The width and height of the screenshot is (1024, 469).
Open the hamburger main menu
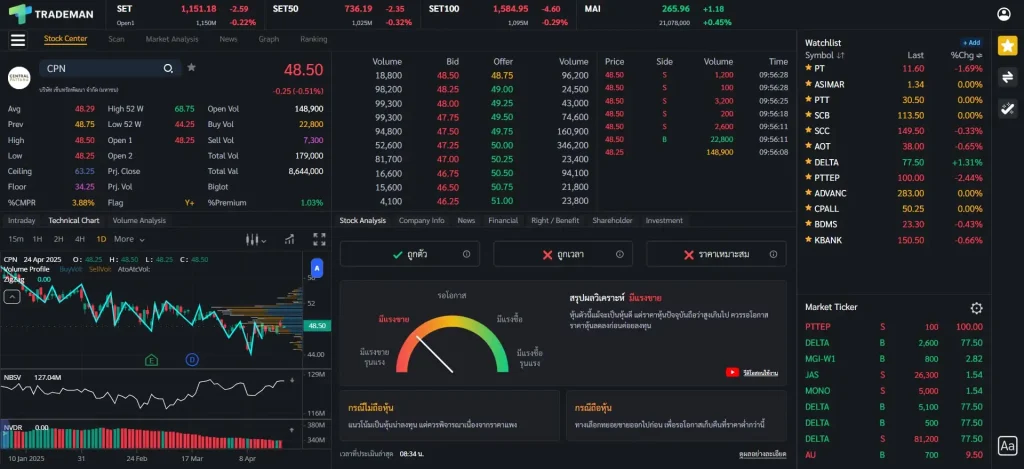(18, 40)
